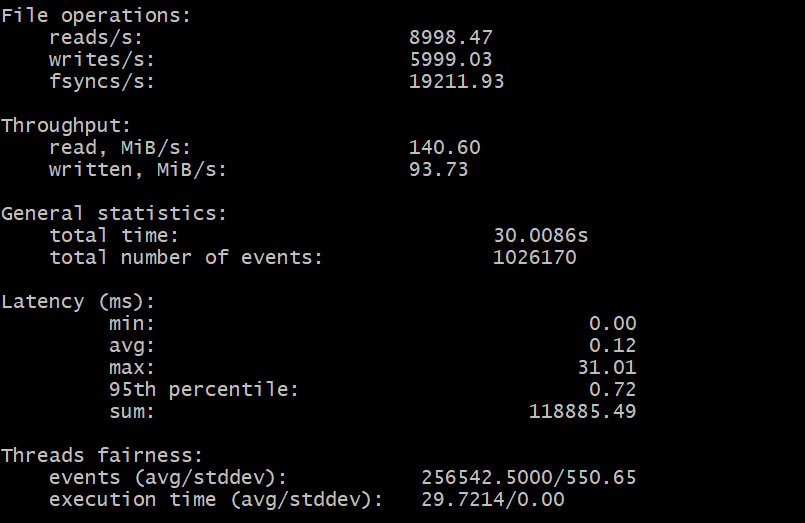Screen dimensions: 805x523
Task: Select avg latency value 0.12
Action: click(x=612, y=346)
